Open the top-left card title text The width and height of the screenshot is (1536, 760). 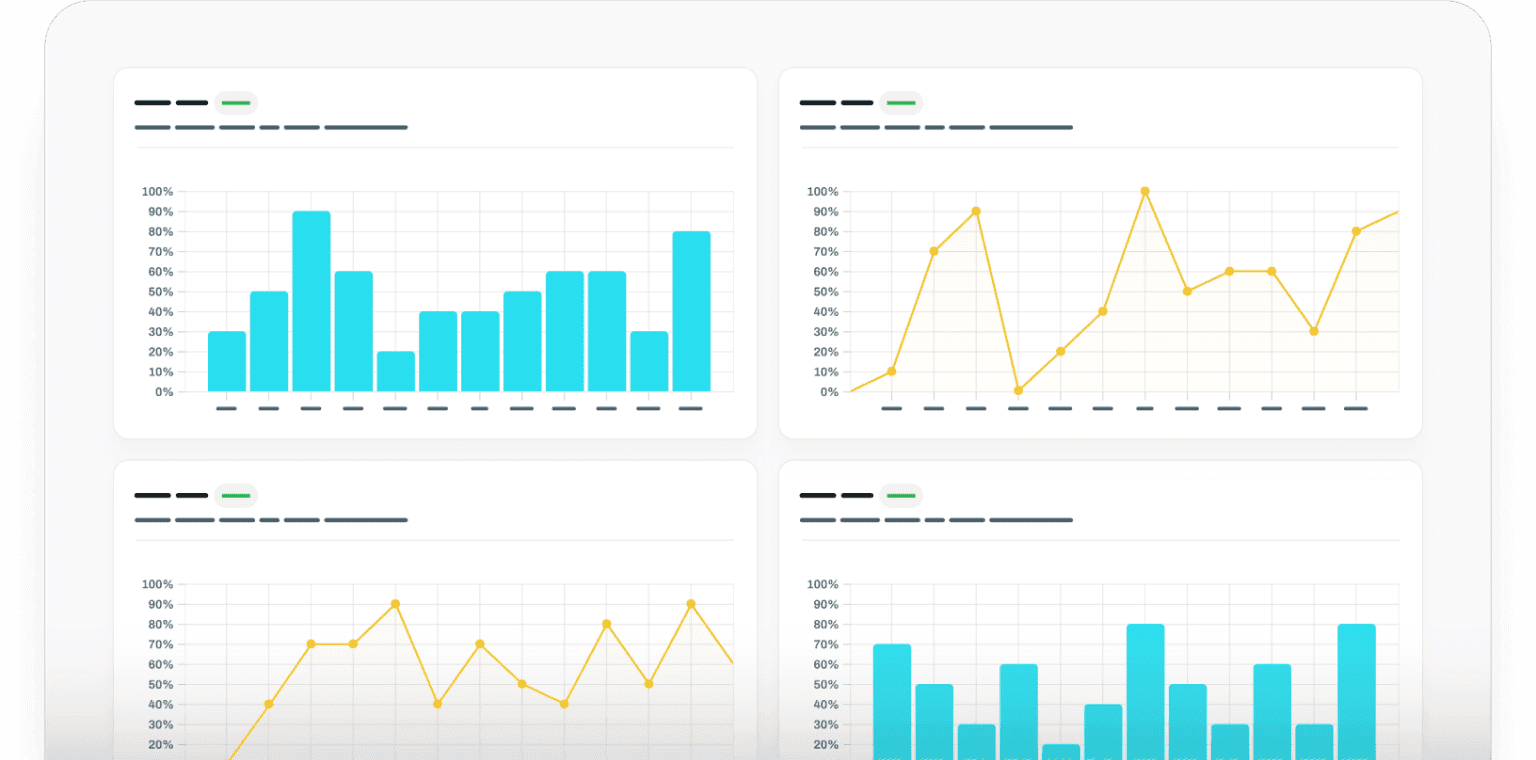pos(171,103)
